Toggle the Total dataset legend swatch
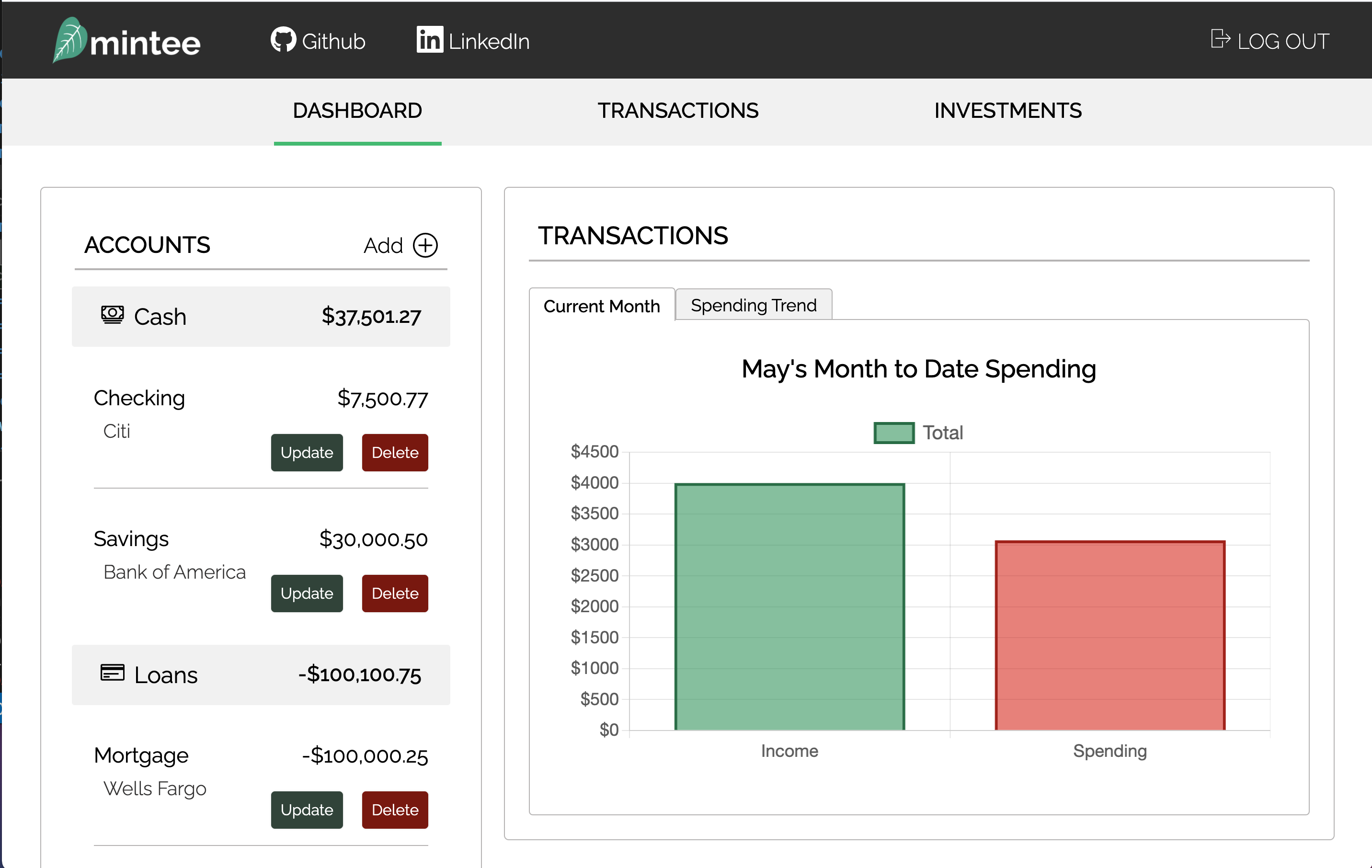1372x868 pixels. 894,433
